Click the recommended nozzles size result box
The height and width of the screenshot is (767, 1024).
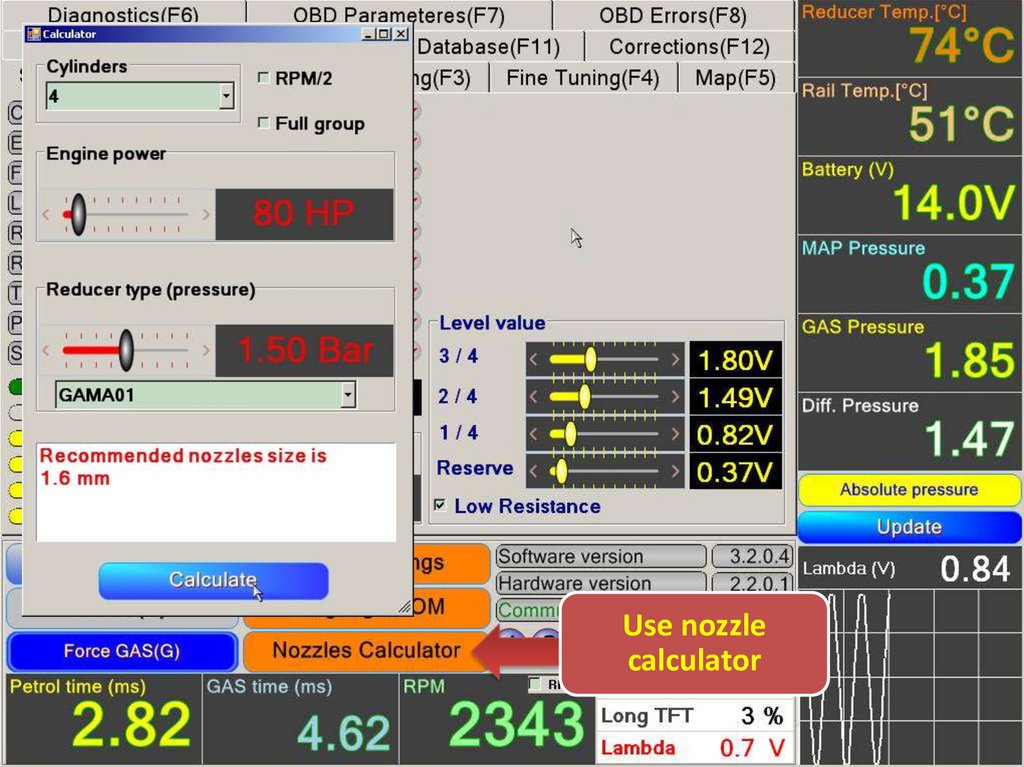coord(216,492)
